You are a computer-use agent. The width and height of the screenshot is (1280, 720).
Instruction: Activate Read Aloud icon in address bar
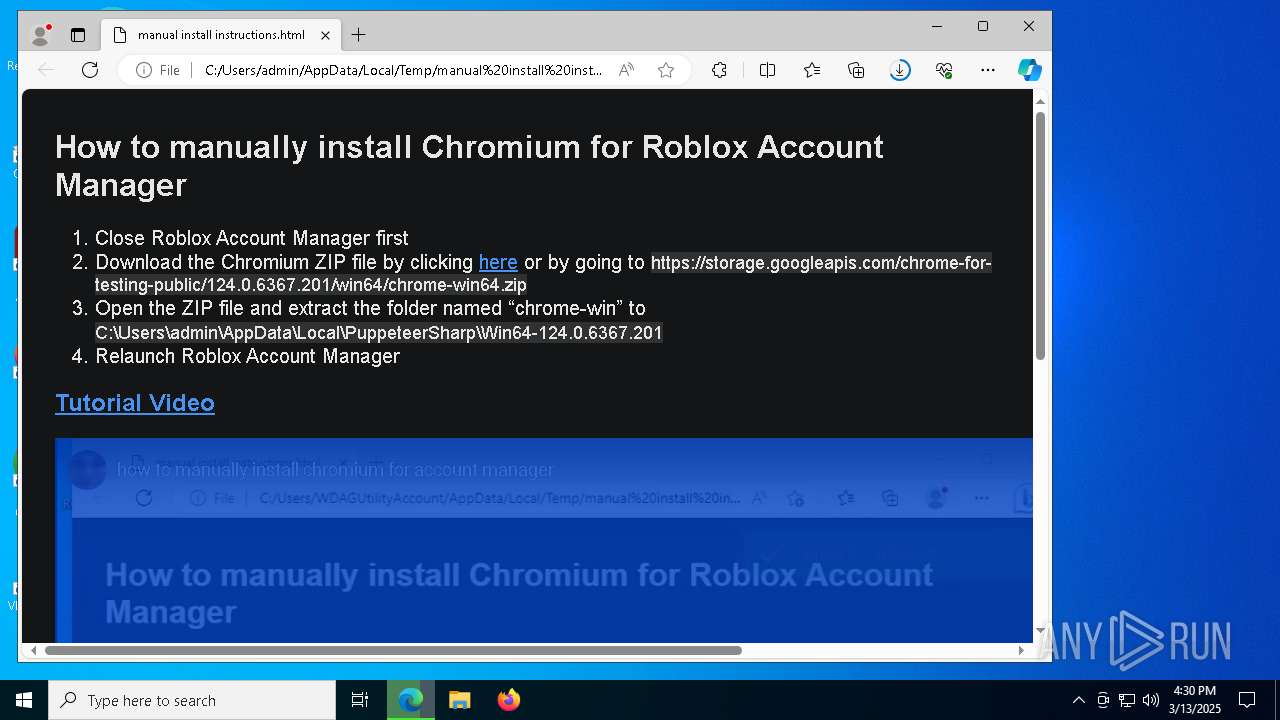[626, 70]
